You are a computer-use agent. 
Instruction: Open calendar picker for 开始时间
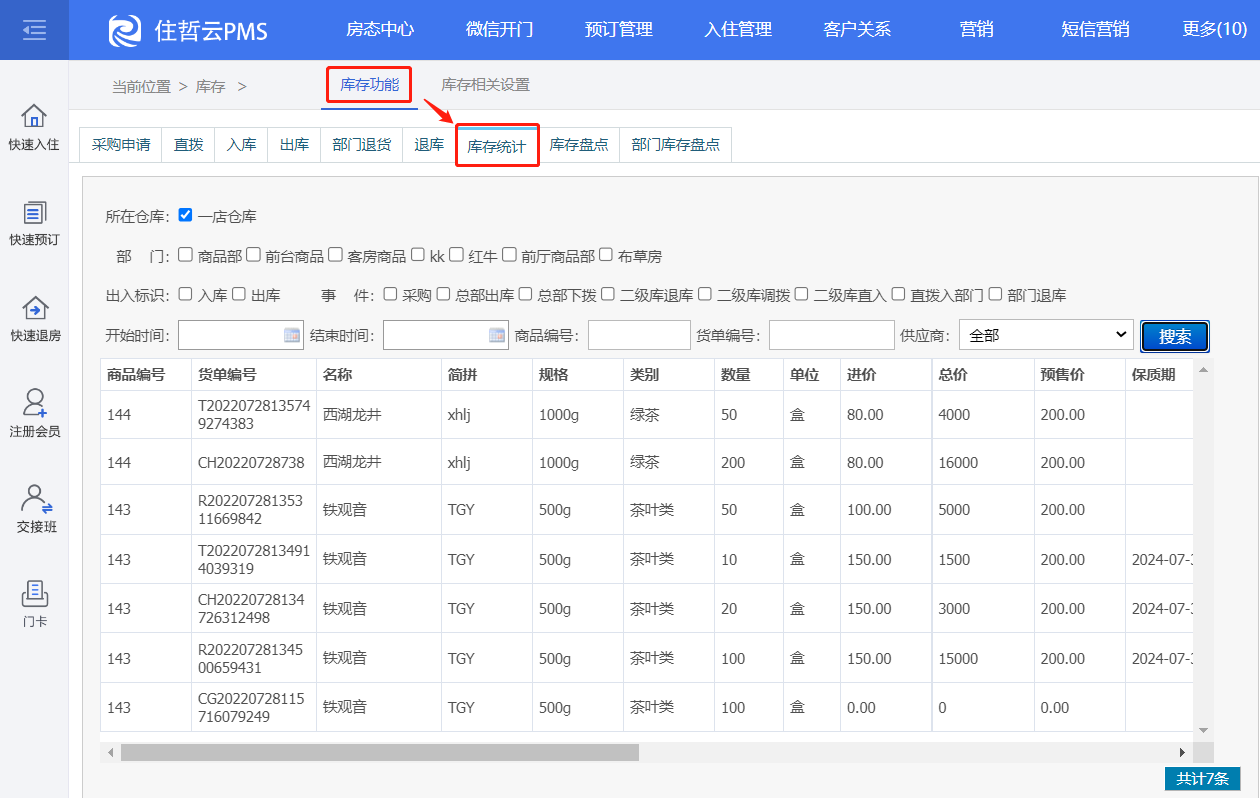(292, 335)
